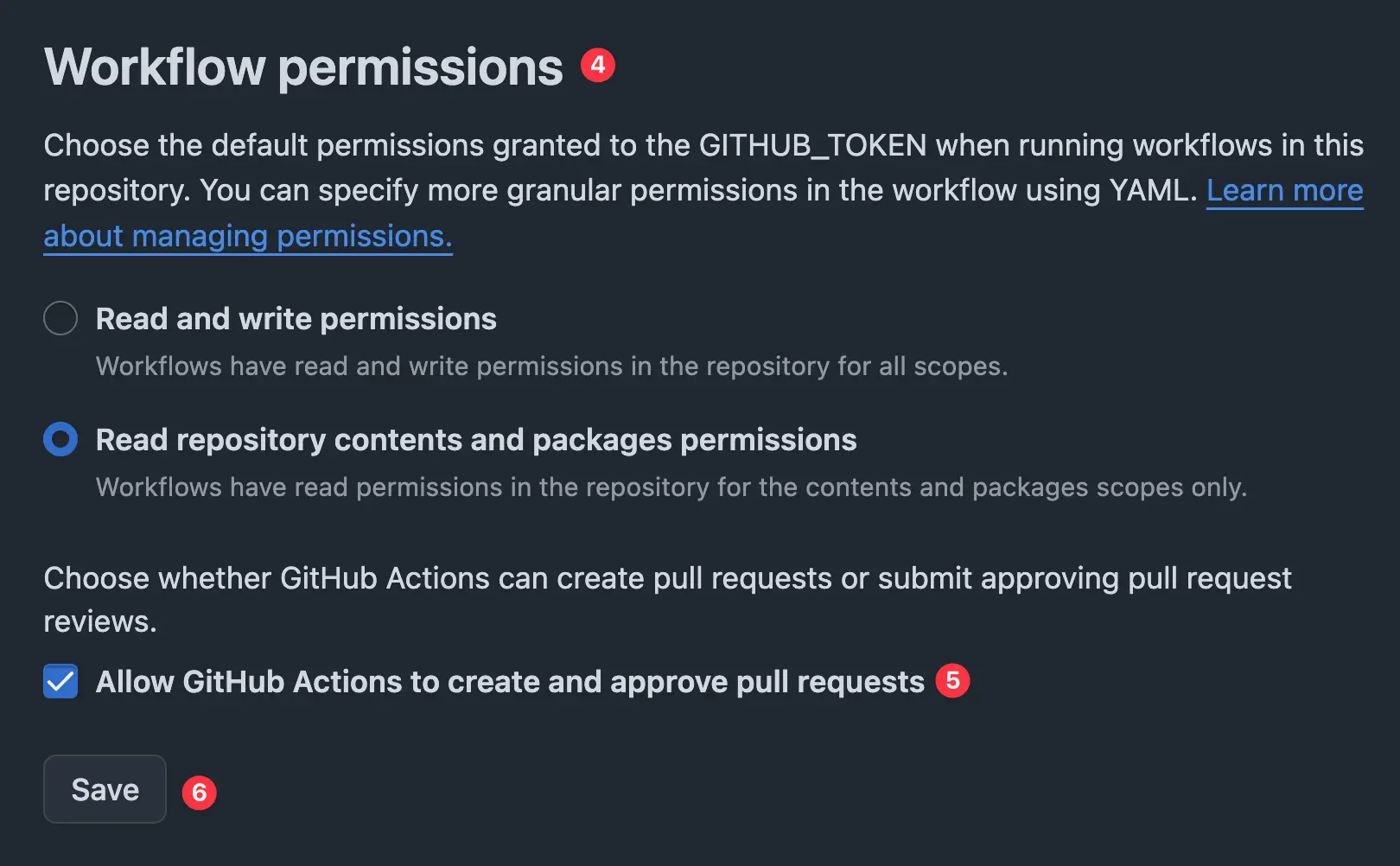This screenshot has height=866, width=1400.
Task: Select the Read and write permissions radio button
Action: coord(60,318)
